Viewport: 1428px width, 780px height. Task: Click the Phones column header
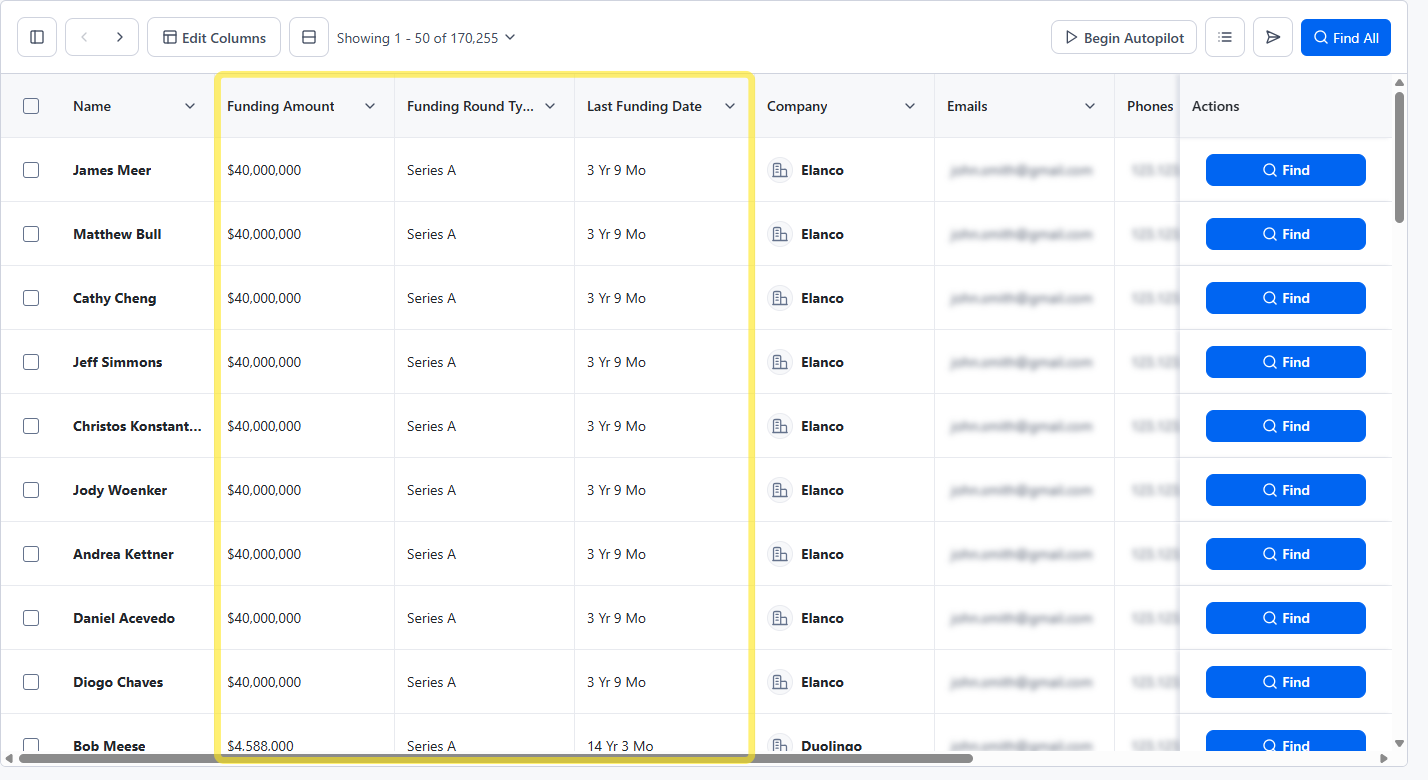[1150, 106]
